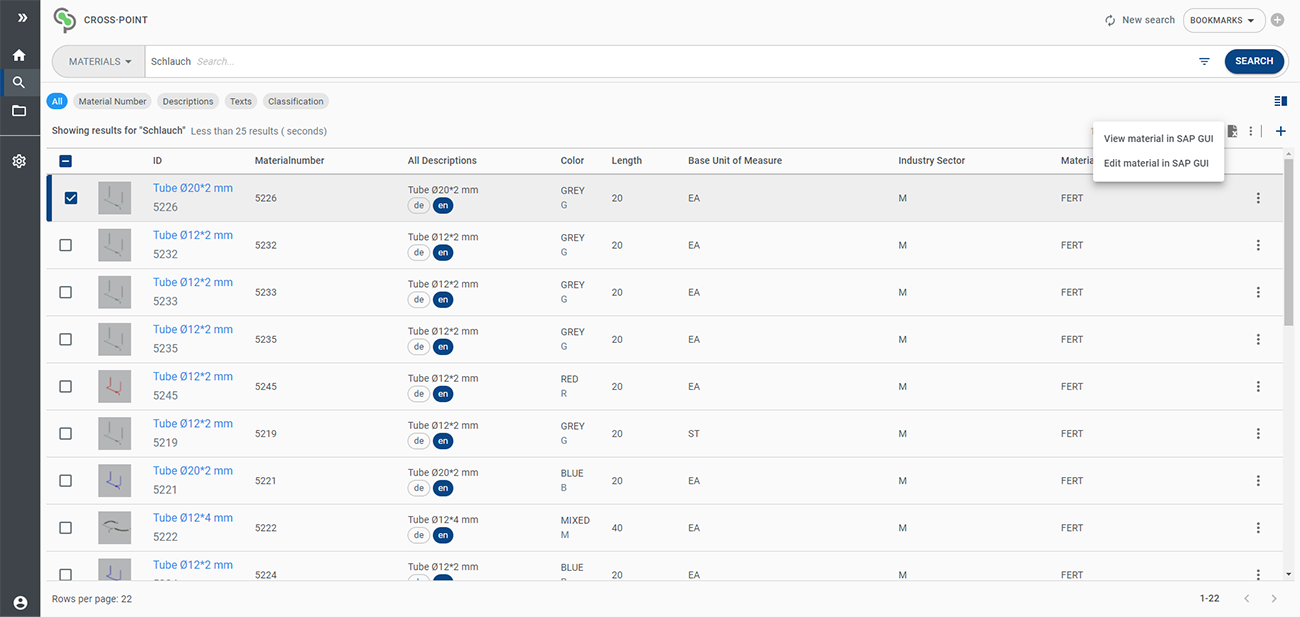Open the row actions menu for 5221
1300x617 pixels.
(1258, 480)
